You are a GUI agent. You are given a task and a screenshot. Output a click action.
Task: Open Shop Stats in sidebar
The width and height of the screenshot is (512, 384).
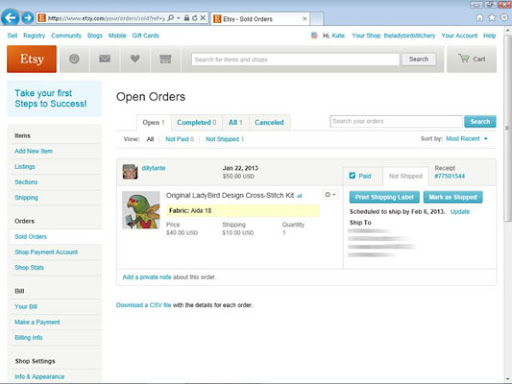[x=29, y=267]
